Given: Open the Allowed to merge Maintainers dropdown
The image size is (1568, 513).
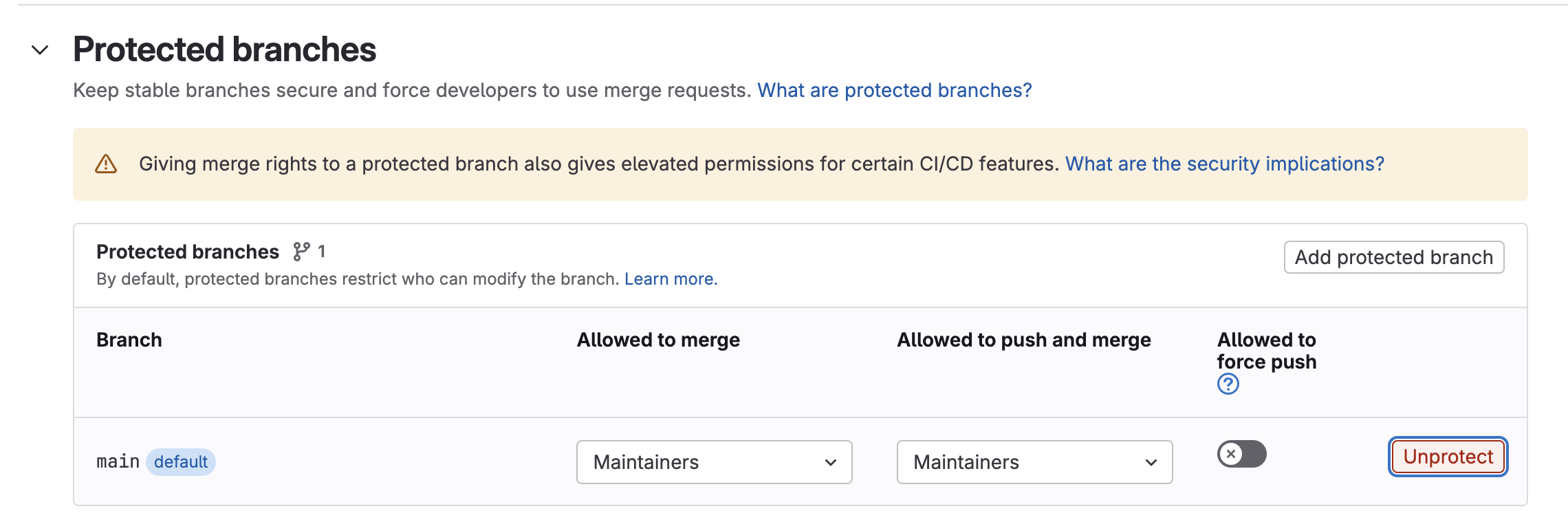Looking at the screenshot, I should [x=715, y=462].
